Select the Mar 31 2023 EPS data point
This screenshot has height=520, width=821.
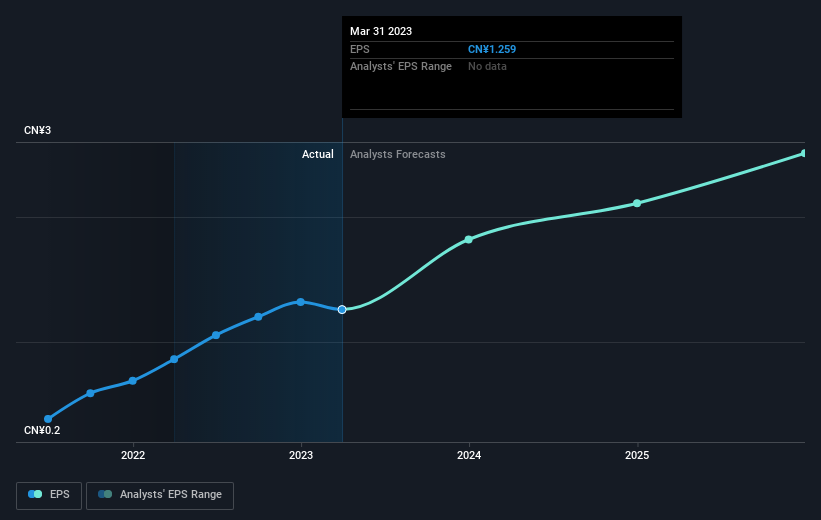342,309
